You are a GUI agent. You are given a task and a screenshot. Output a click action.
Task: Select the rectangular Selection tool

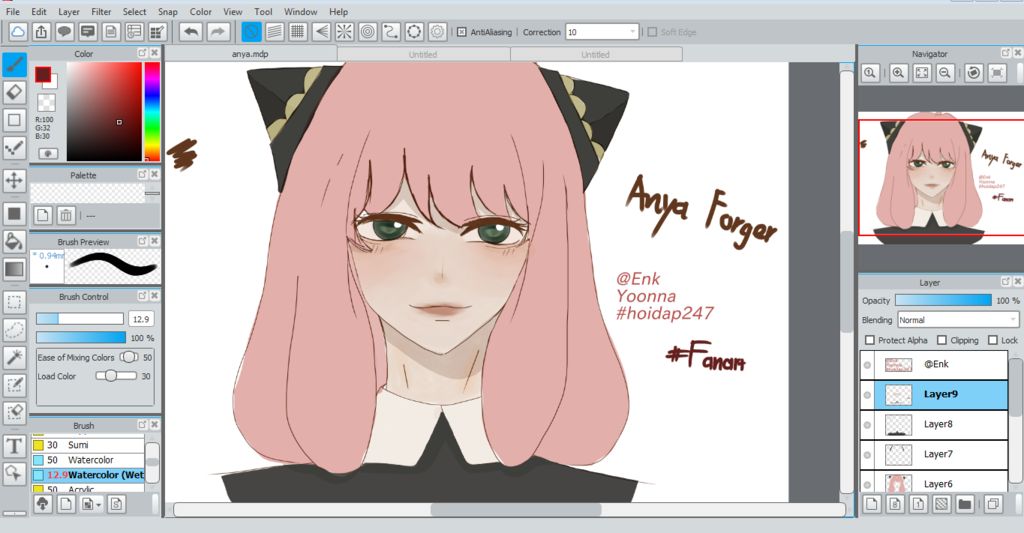tap(14, 302)
